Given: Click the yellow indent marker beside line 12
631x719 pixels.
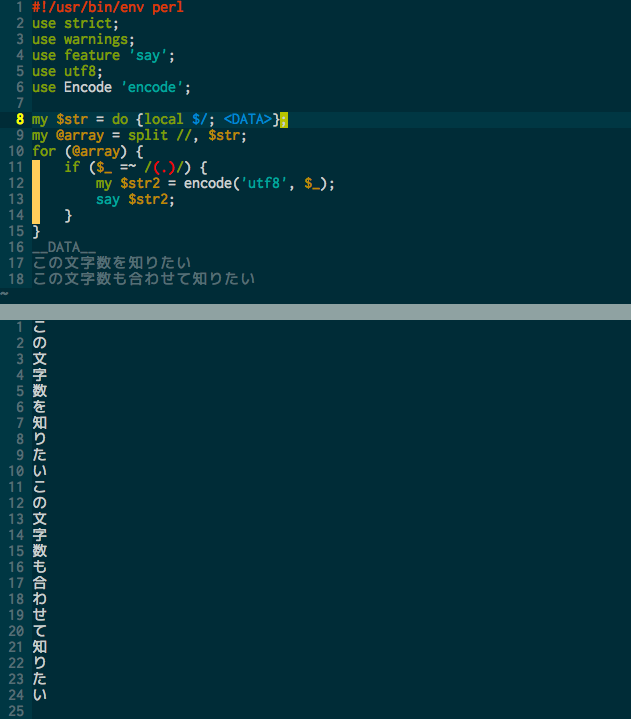Looking at the screenshot, I should pos(36,183).
